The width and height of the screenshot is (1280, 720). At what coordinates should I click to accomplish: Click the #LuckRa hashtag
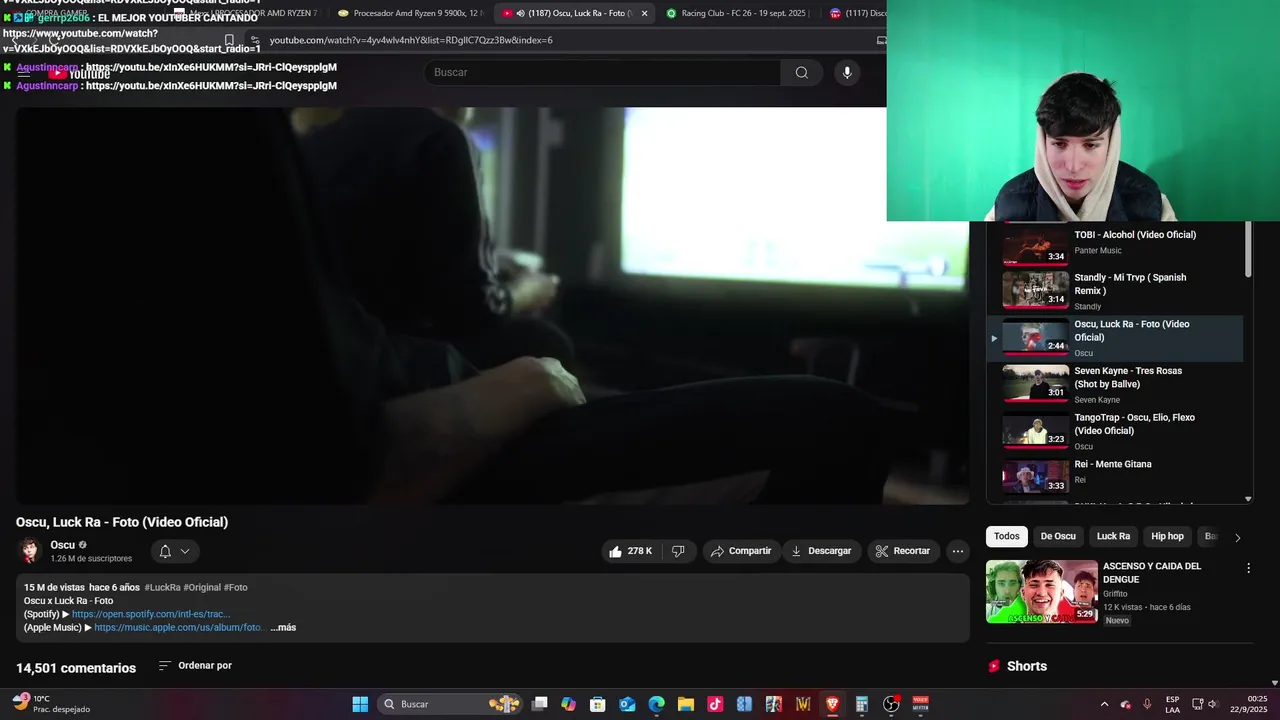pyautogui.click(x=162, y=587)
